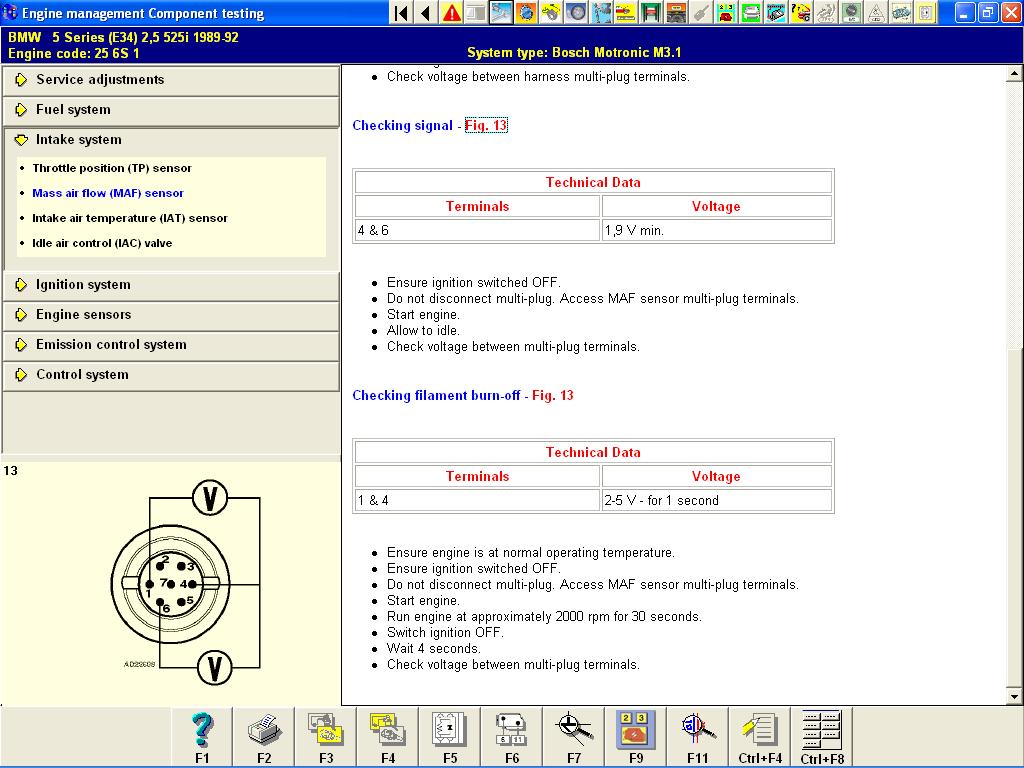This screenshot has height=768, width=1024.
Task: Go back with the single left arrow
Action: point(426,12)
